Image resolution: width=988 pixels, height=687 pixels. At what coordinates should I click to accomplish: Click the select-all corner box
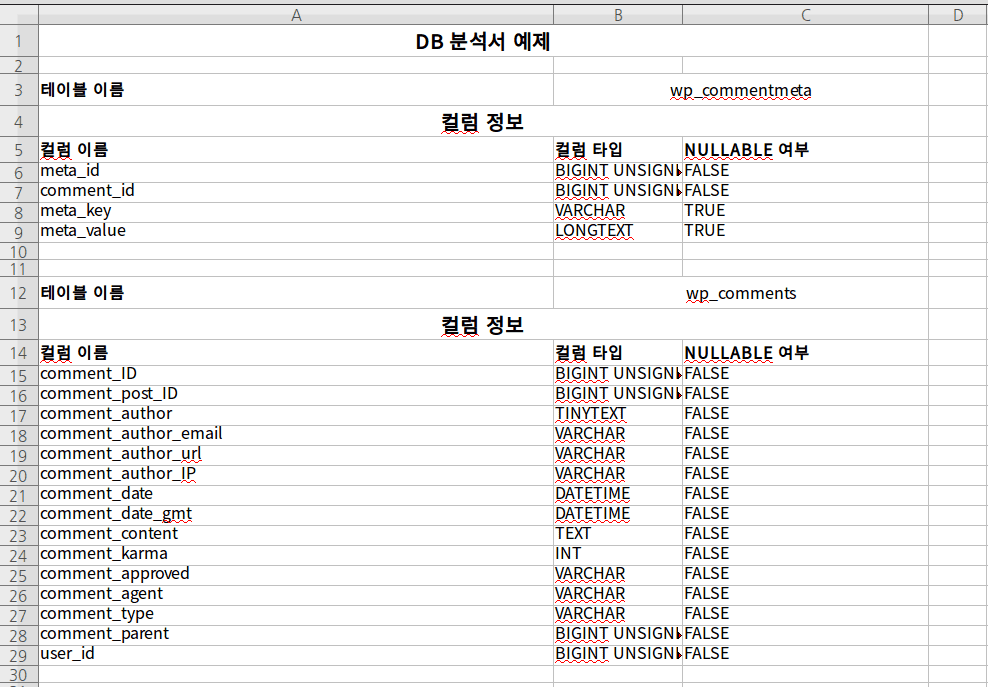(19, 14)
